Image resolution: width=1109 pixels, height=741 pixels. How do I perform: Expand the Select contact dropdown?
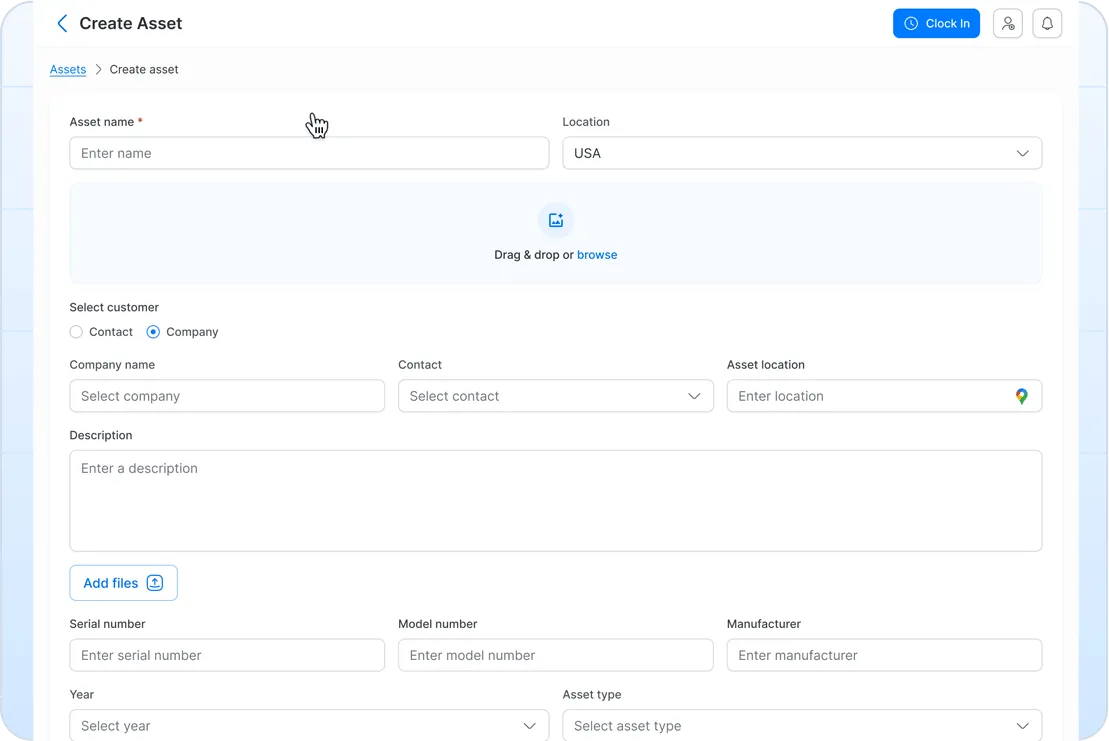[556, 396]
